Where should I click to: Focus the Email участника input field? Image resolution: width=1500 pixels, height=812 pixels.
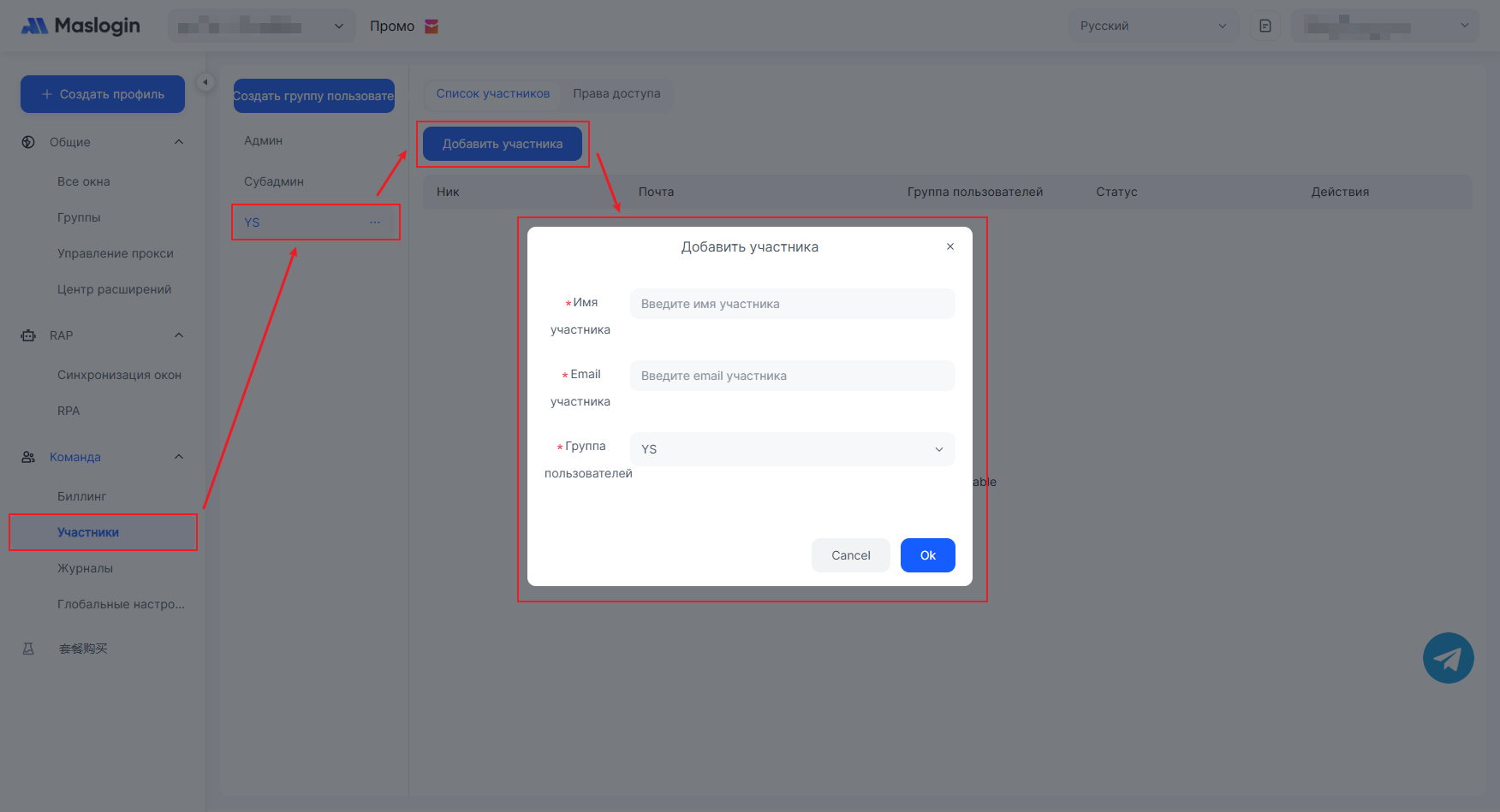click(792, 376)
